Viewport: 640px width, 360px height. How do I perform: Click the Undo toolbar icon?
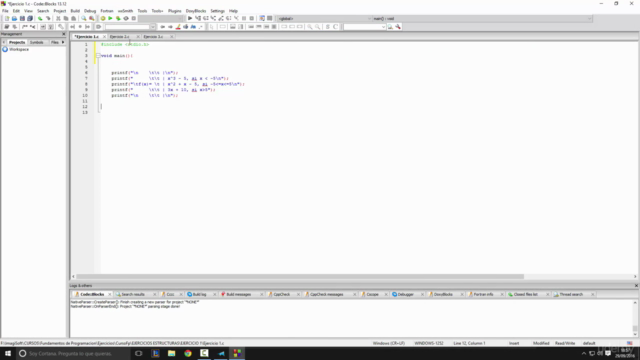pos(40,18)
